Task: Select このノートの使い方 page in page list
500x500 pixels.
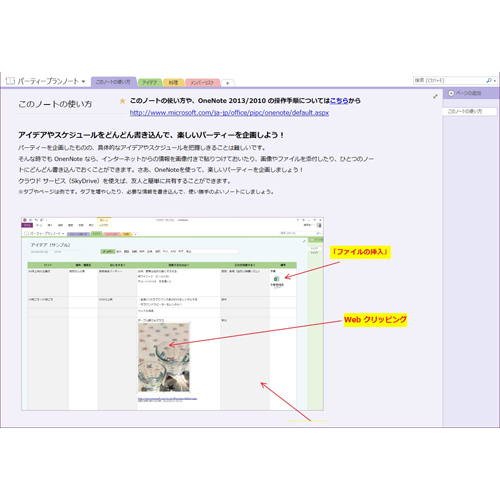Action: click(x=470, y=111)
